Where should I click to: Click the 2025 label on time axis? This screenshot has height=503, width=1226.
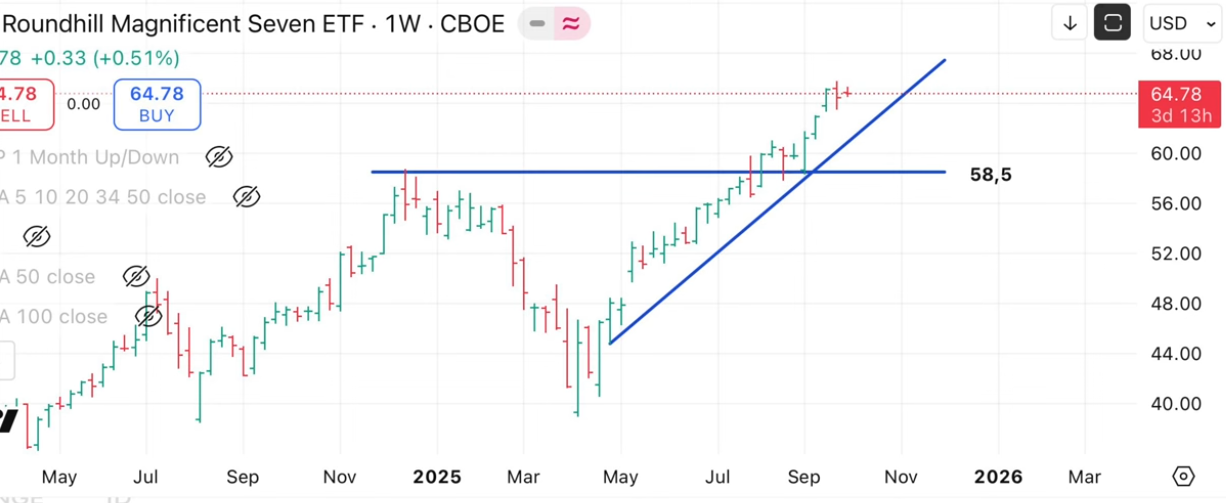[437, 477]
